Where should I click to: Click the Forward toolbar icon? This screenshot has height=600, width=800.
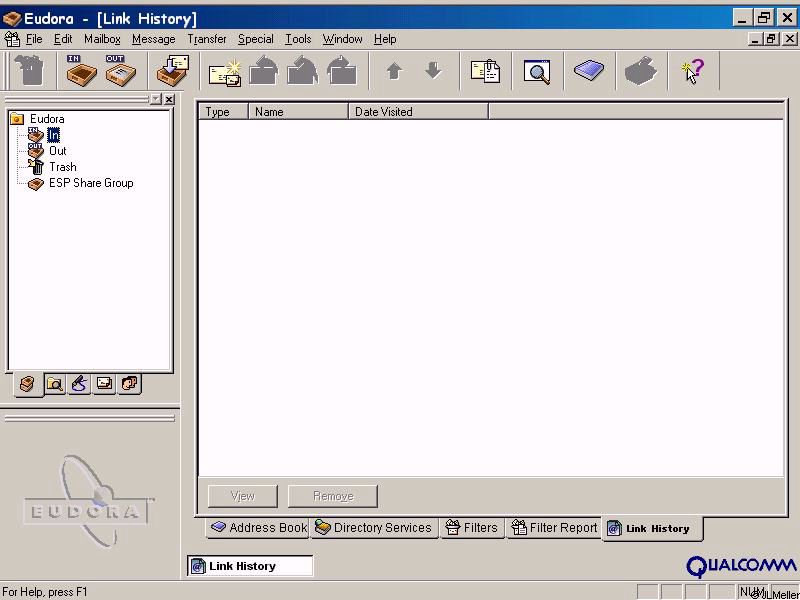point(342,70)
